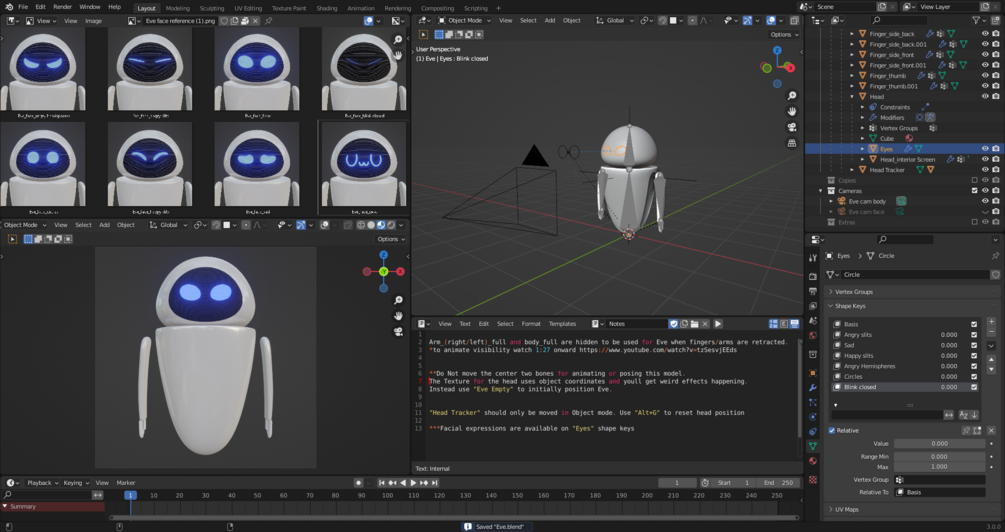
Task: Open the Keying menu in timeline
Action: pos(76,483)
